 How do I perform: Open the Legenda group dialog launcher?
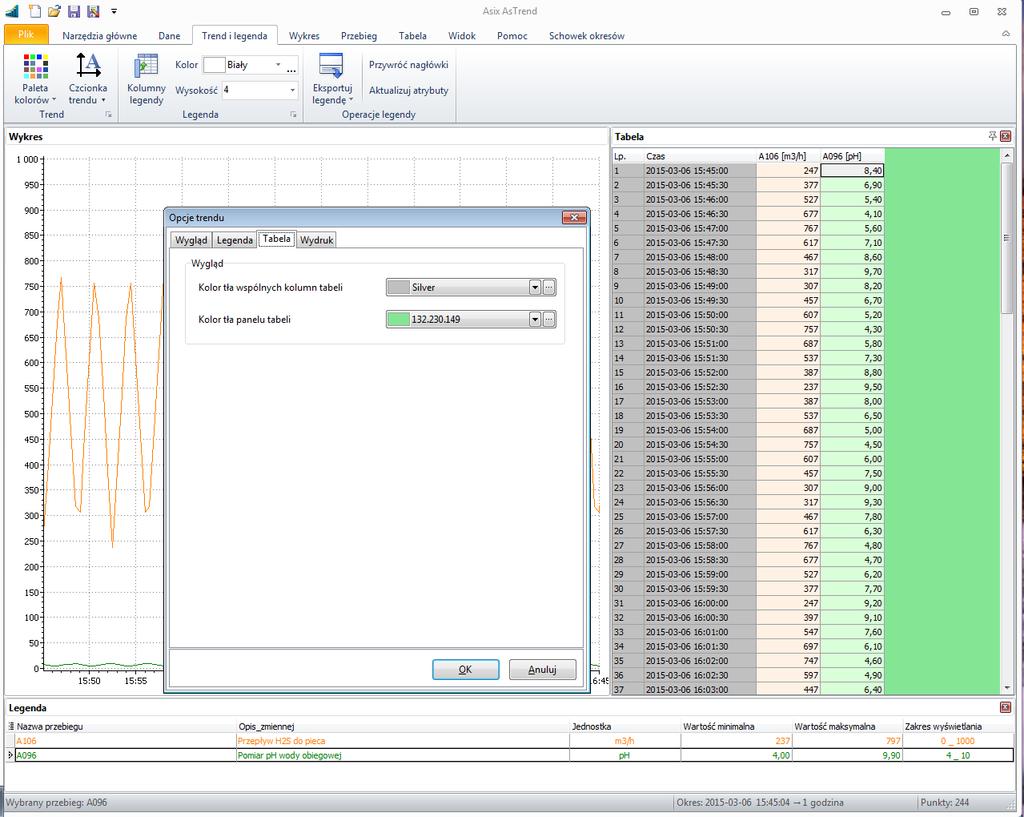[x=293, y=114]
